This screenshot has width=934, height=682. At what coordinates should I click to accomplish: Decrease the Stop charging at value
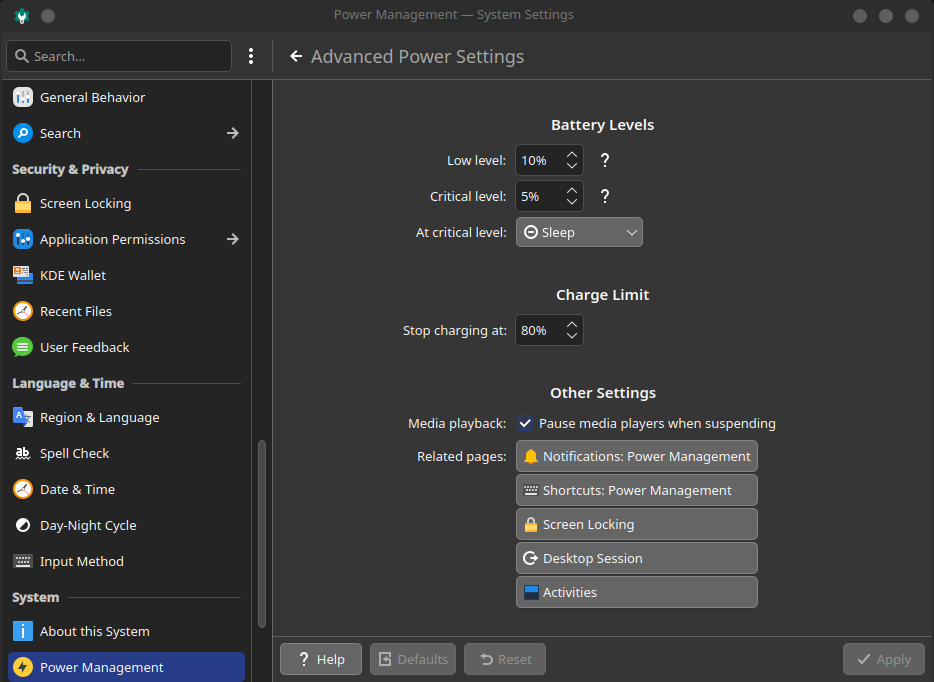(x=572, y=336)
